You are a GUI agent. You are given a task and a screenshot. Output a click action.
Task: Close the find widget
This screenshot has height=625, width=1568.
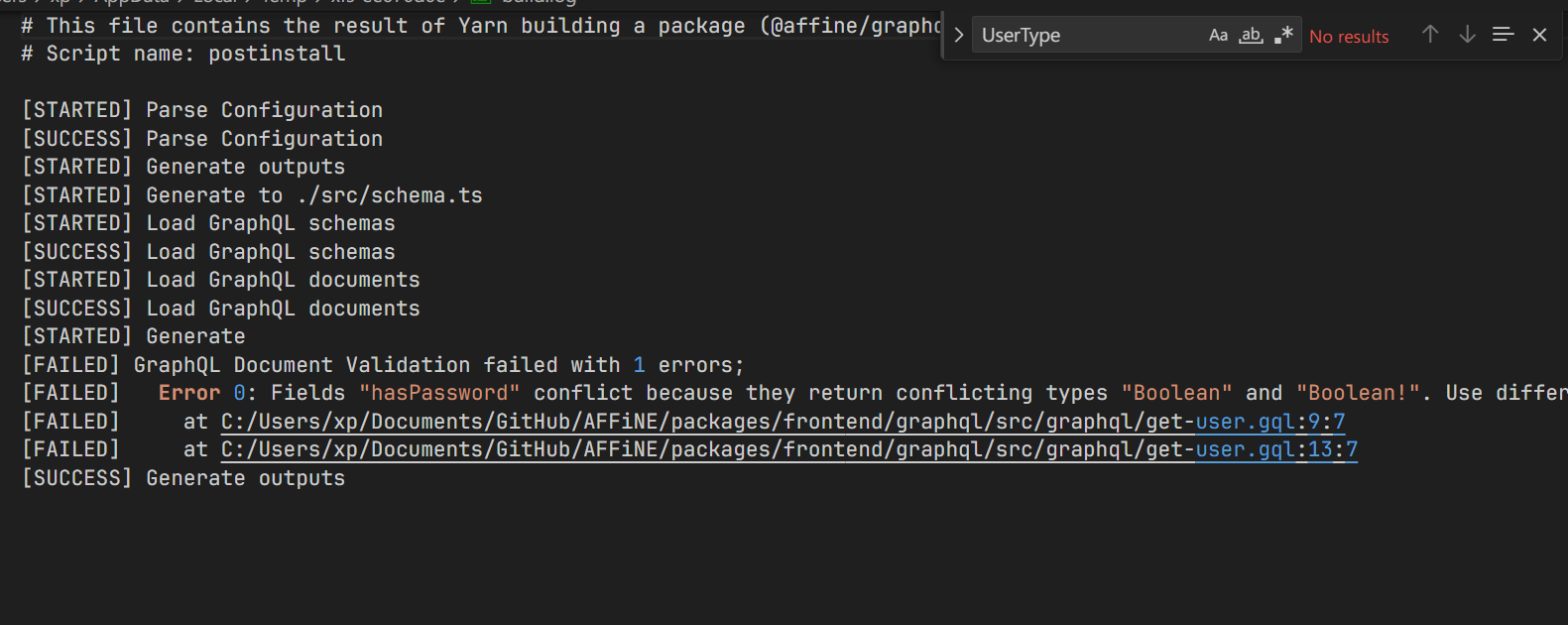tap(1539, 35)
